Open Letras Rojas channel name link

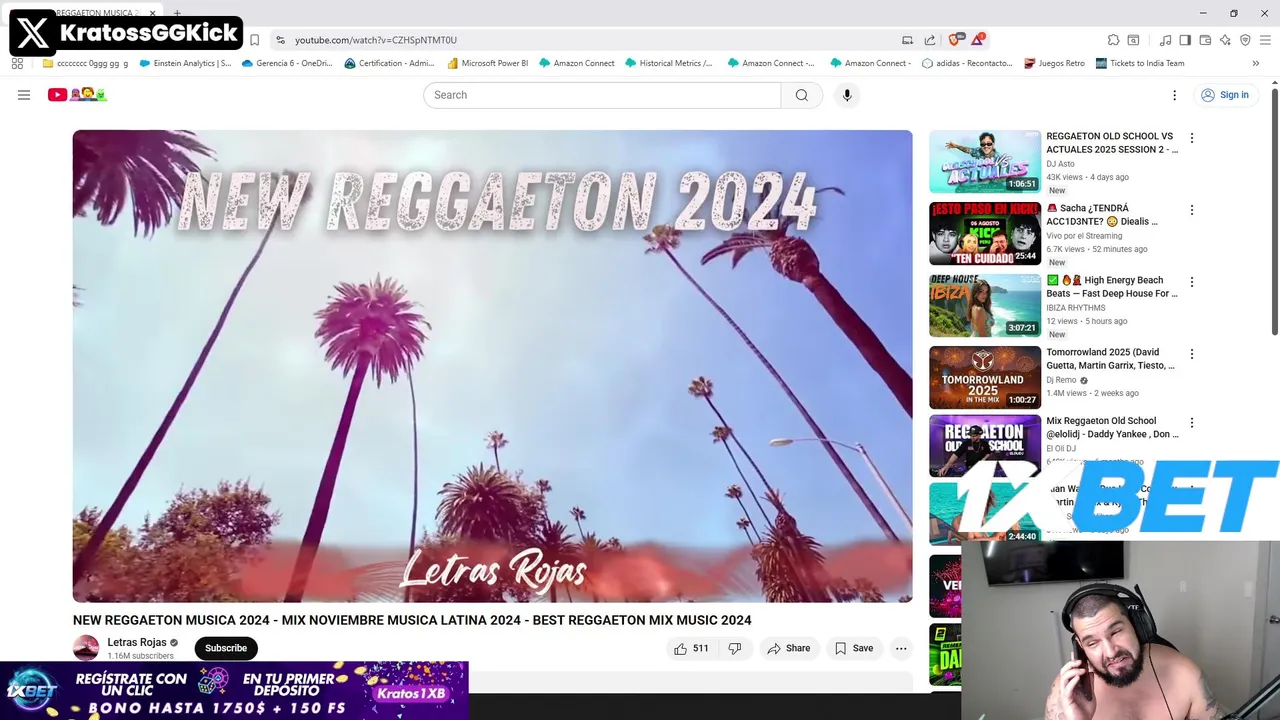137,642
